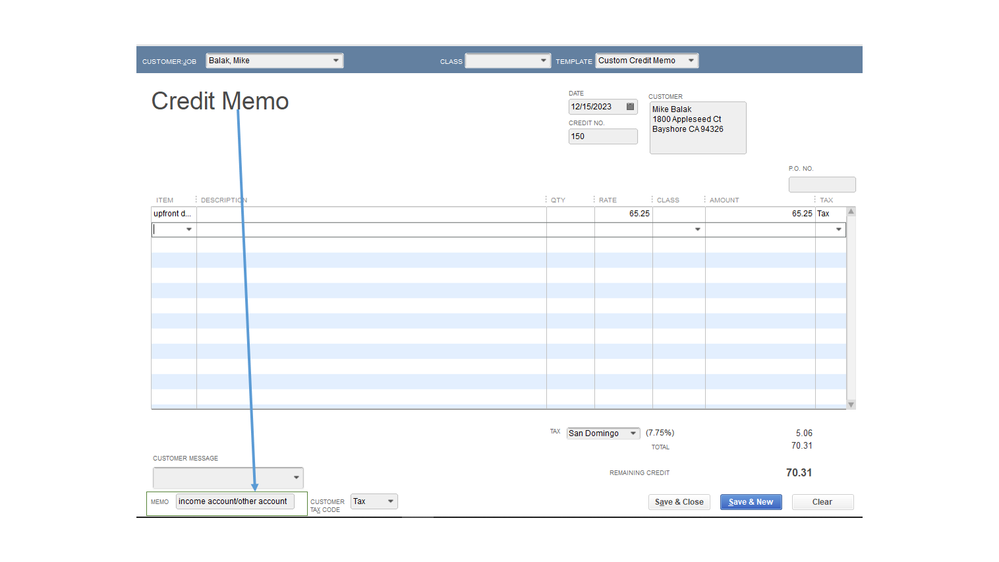The height and width of the screenshot is (562, 999).
Task: Expand the Item dropdown in the second line row
Action: coord(189,229)
